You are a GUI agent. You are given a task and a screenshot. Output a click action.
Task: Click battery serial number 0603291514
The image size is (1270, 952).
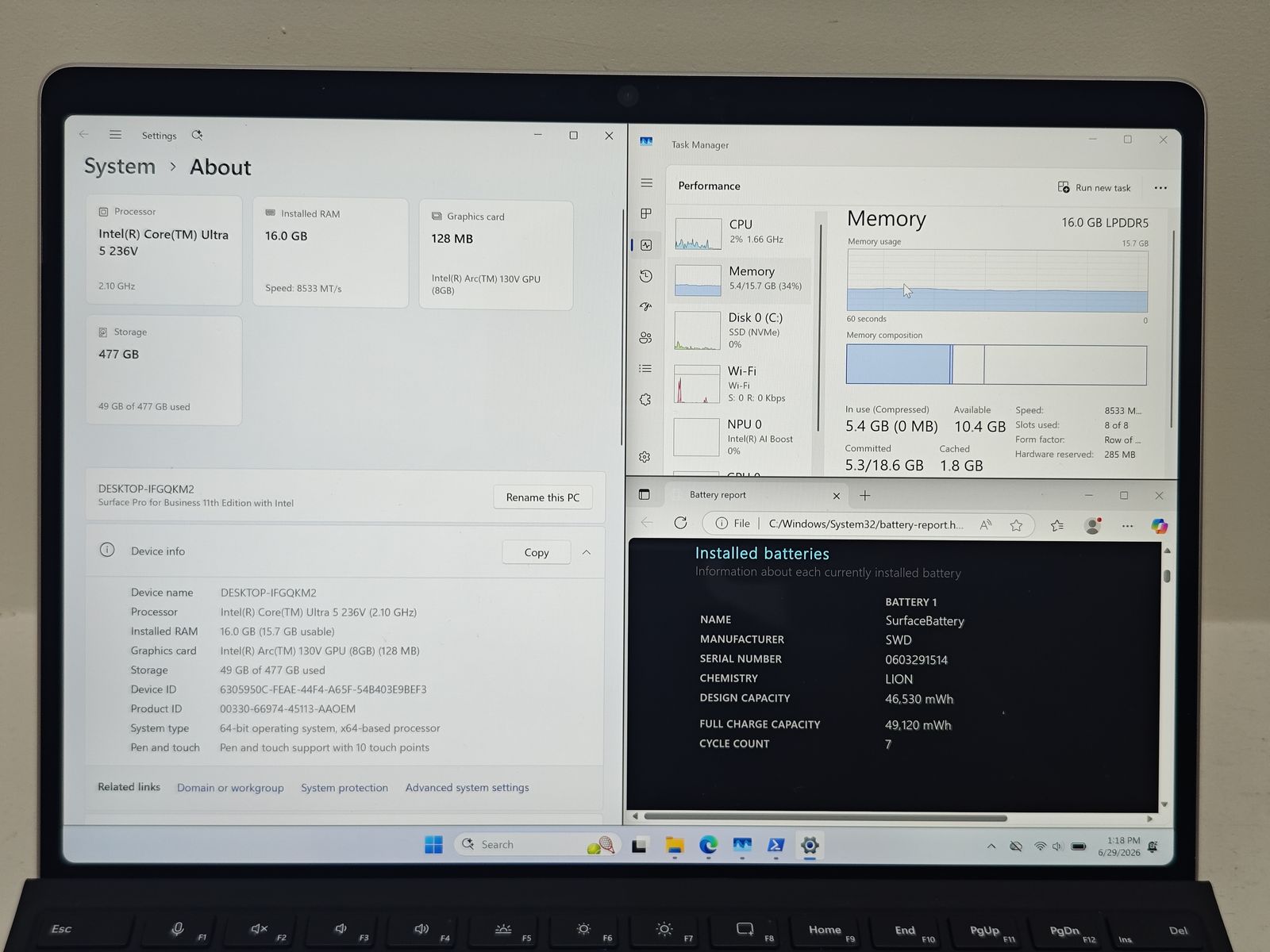pos(916,660)
